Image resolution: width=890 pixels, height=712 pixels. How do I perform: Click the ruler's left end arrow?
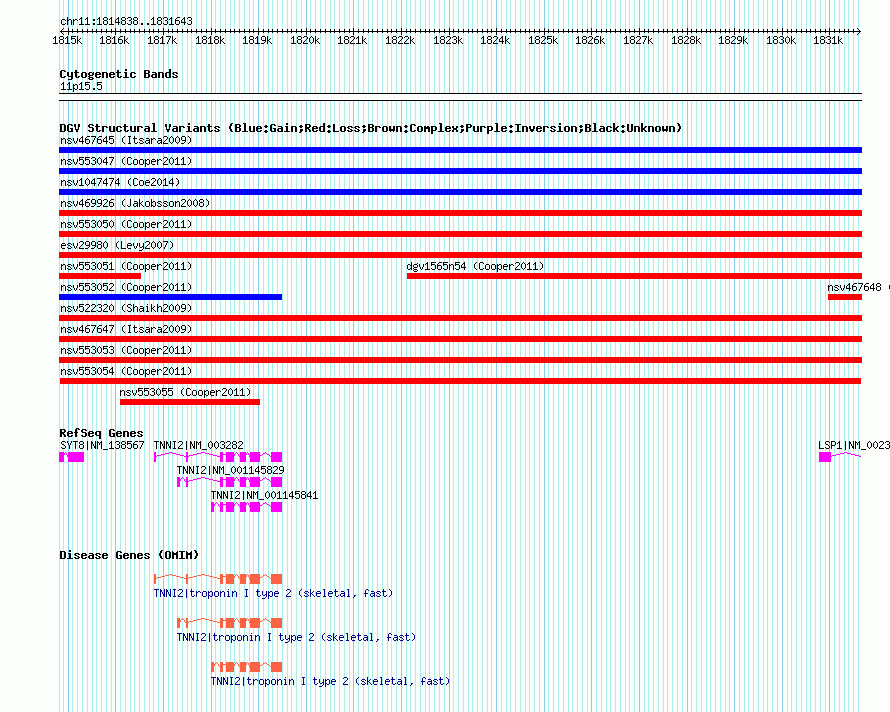[62, 31]
